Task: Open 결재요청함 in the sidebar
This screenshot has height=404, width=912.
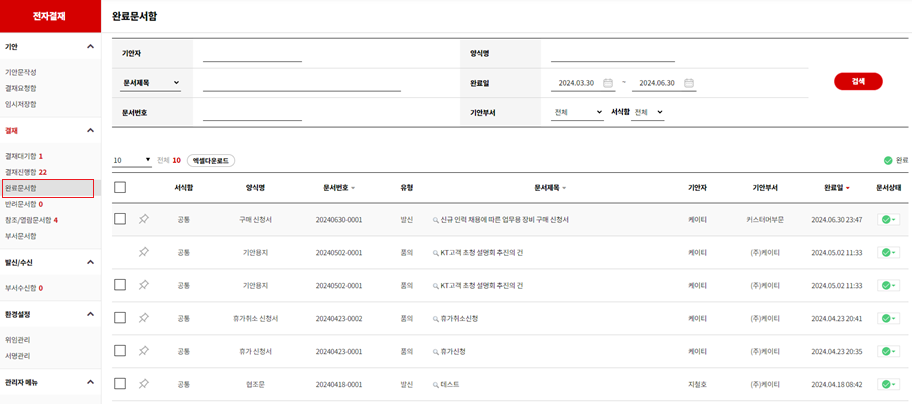Action: 20,88
